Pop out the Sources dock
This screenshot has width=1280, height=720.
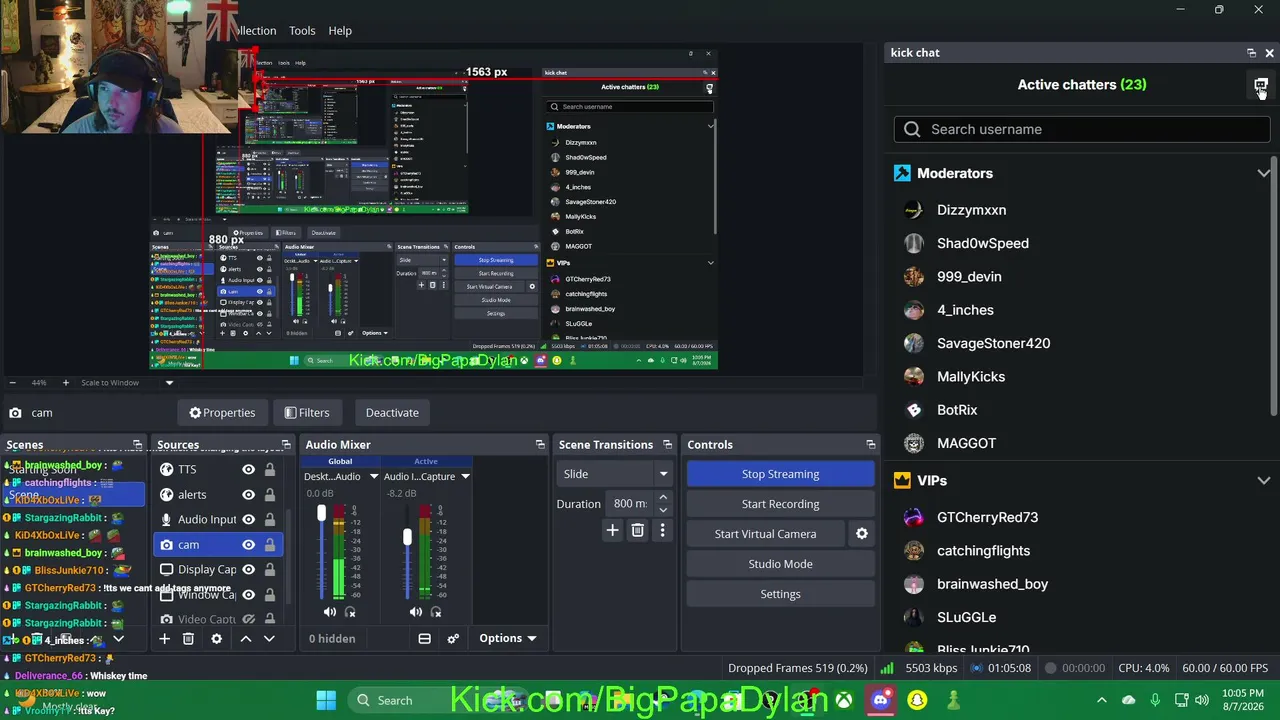[x=286, y=445]
